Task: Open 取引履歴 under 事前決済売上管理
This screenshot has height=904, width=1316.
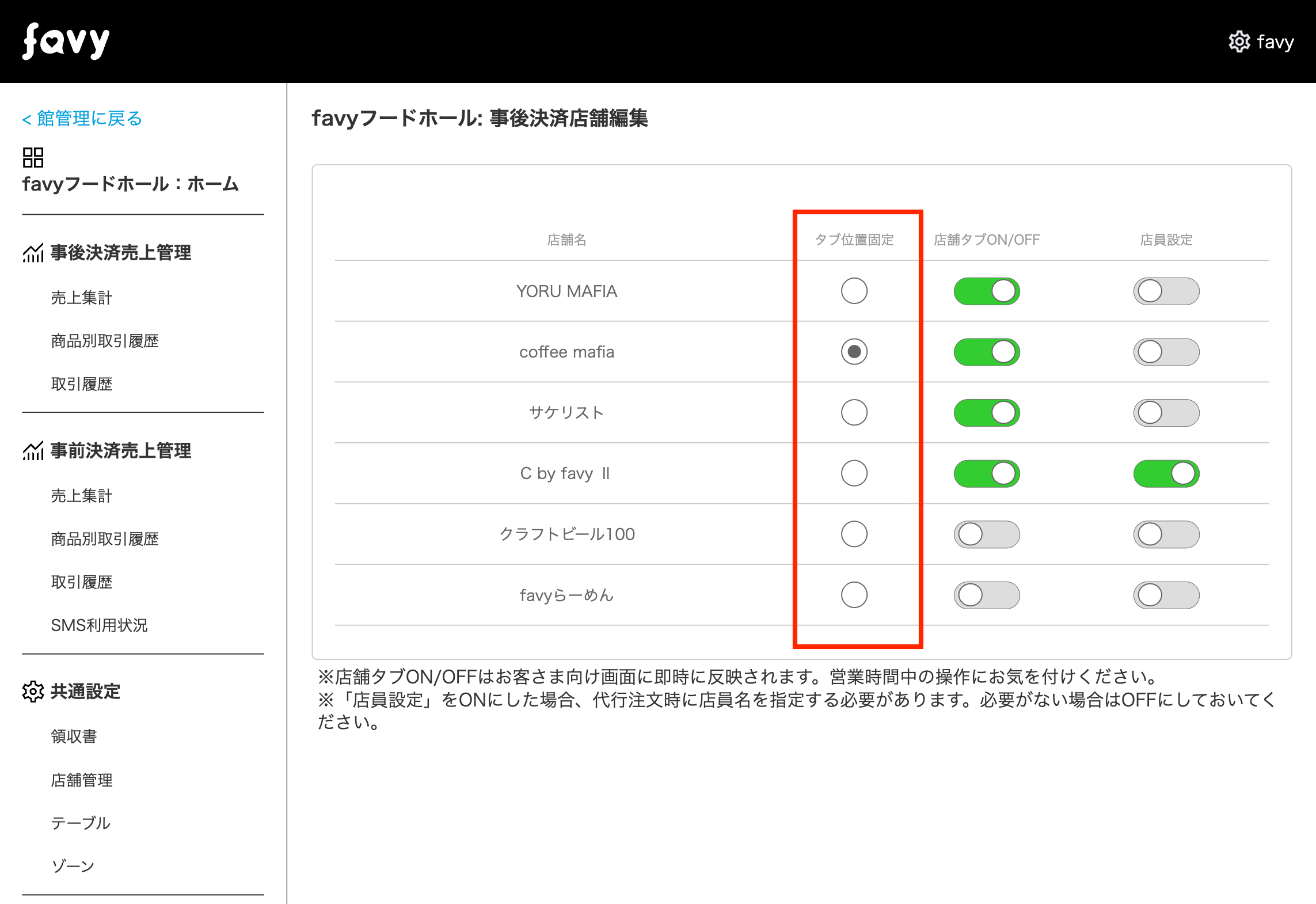Action: [82, 582]
